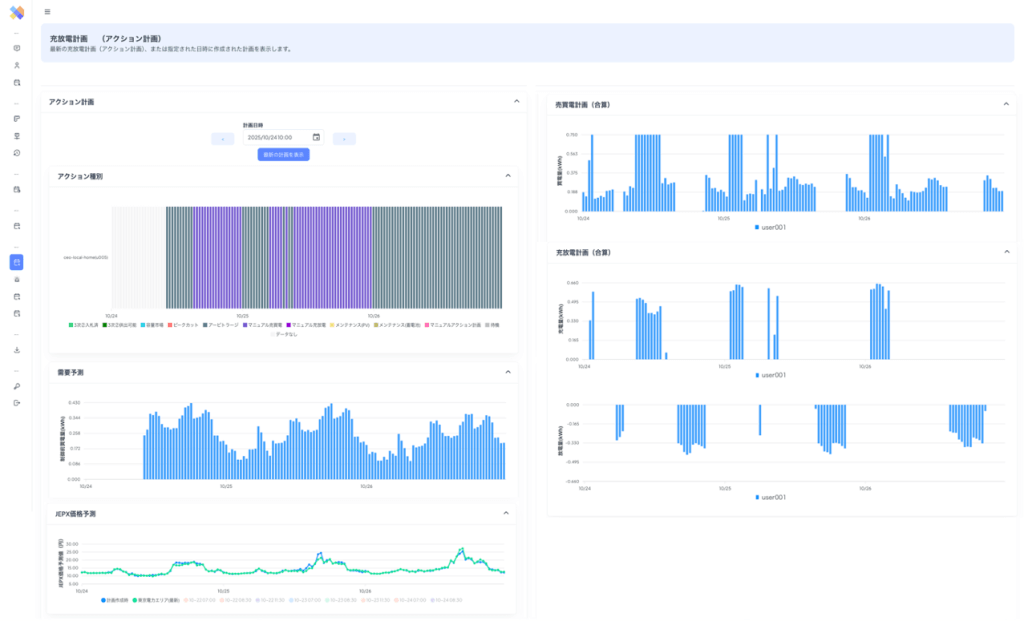This screenshot has height=621, width=1024.
Task: Open the key icon in sidebar
Action: [17, 387]
